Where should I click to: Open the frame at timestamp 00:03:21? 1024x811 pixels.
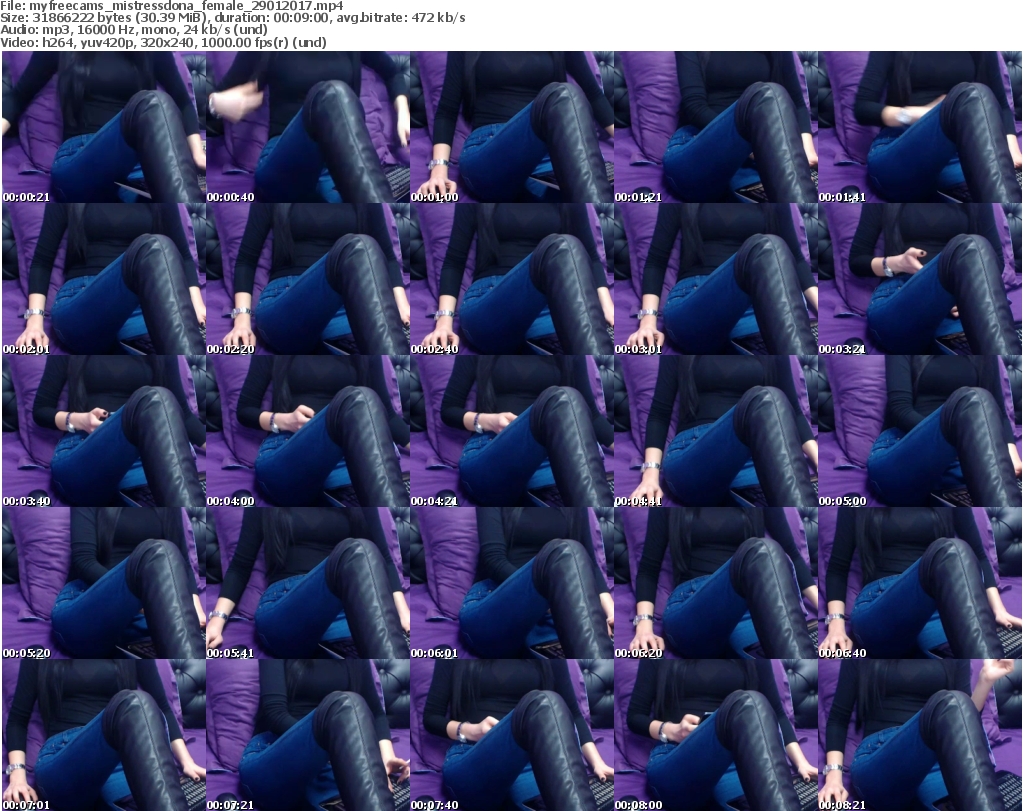coord(920,279)
